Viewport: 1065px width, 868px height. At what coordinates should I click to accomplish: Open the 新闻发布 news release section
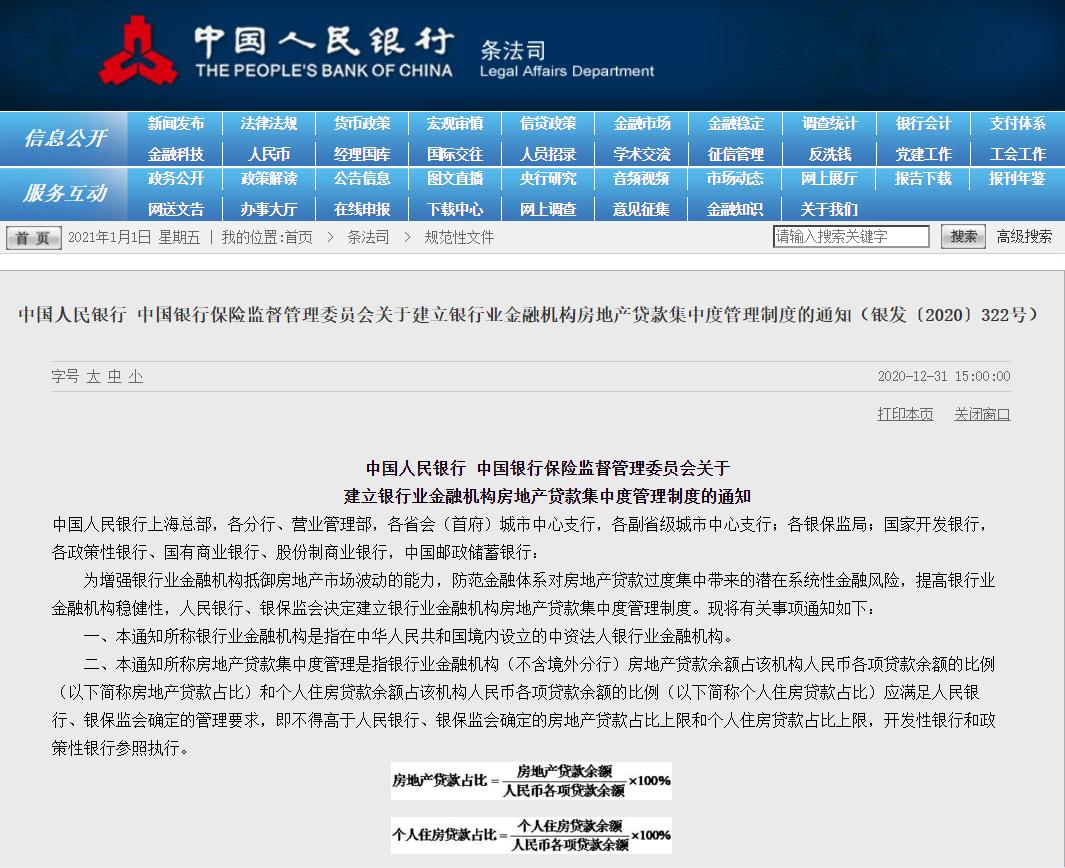point(178,123)
